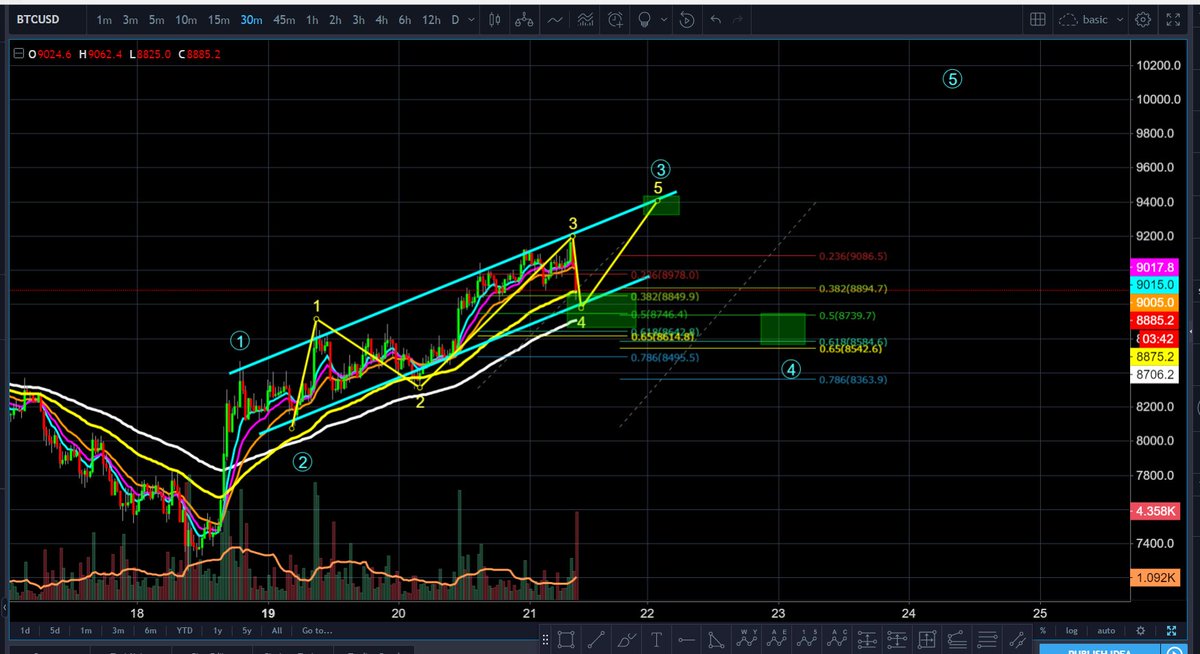This screenshot has width=1200, height=654.
Task: Create an alert with the alarm clock icon
Action: [616, 19]
